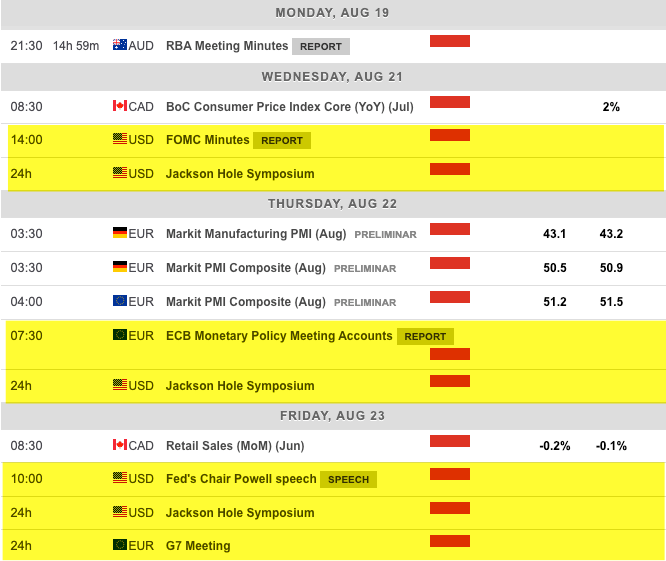
Task: Select PRELIMINAR tag on Markit Manufacturing PMI
Action: tap(385, 235)
